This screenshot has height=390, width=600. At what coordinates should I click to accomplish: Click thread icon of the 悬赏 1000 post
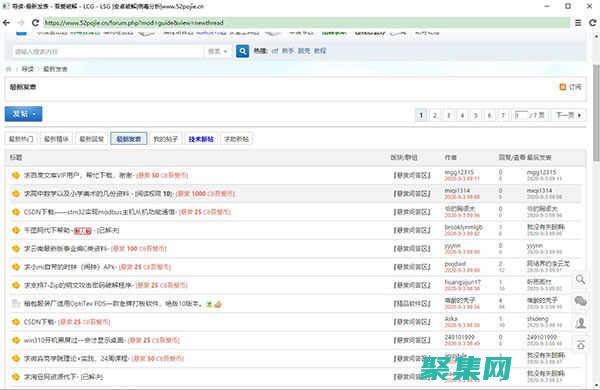(16, 194)
